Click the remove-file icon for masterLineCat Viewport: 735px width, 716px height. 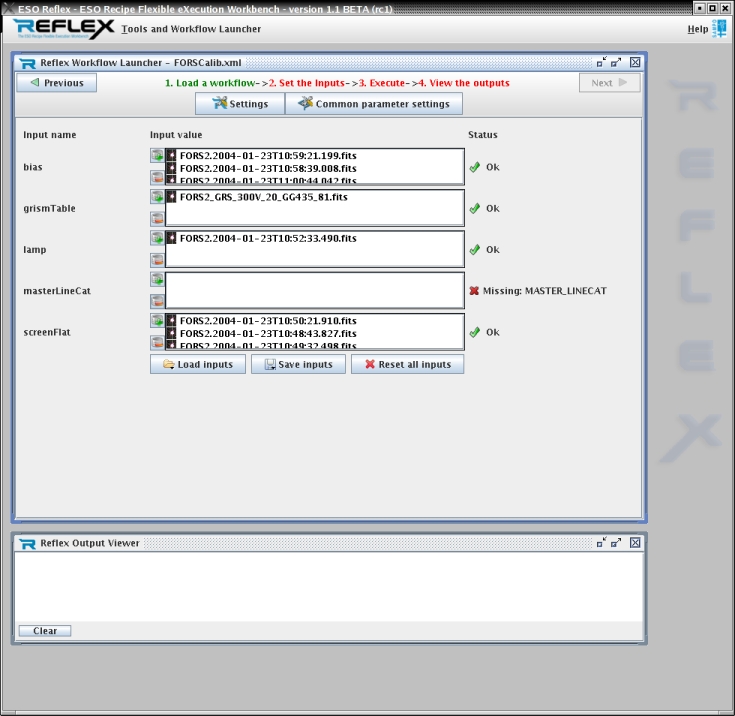157,301
